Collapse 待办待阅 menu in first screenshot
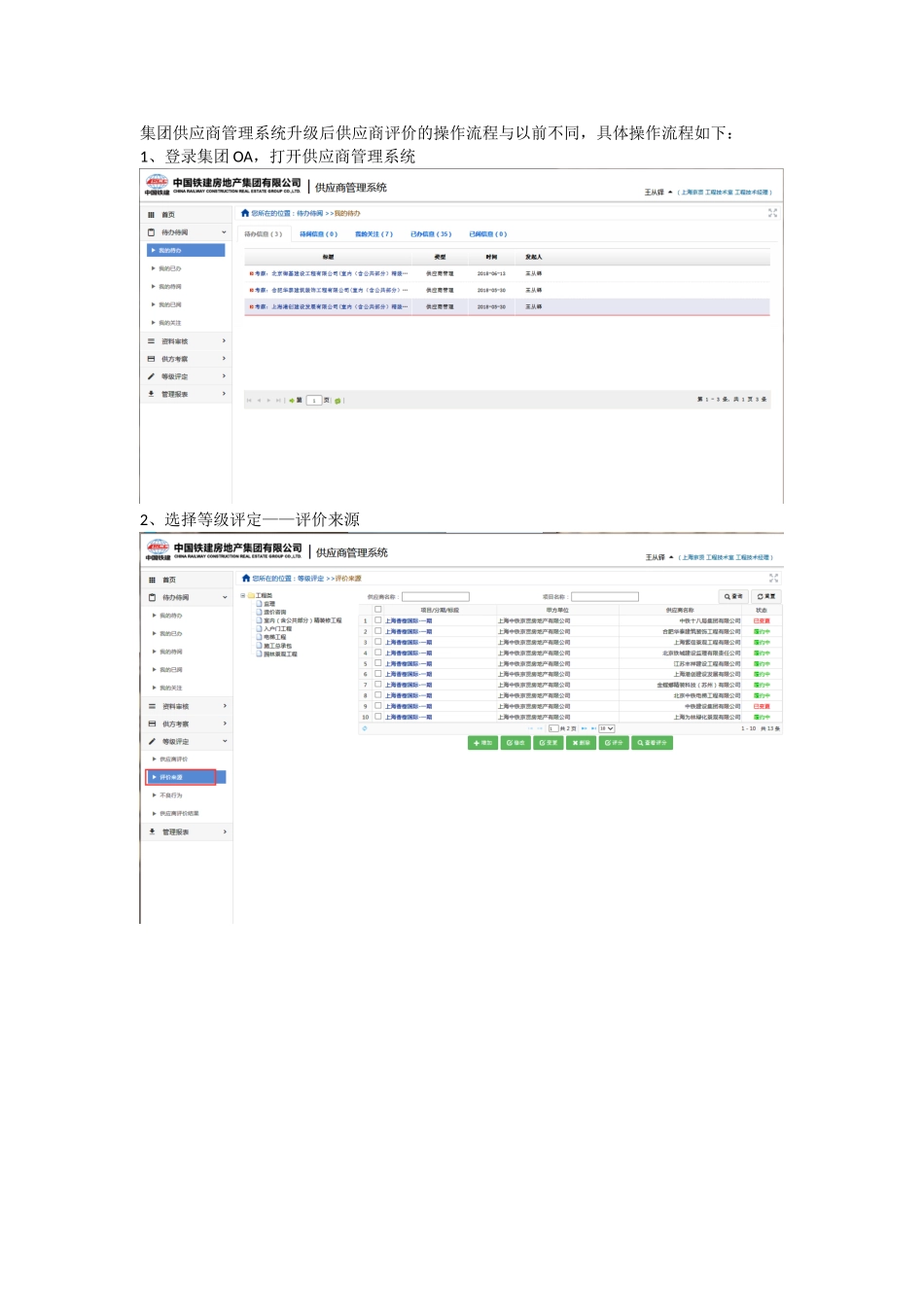The width and height of the screenshot is (924, 1307). point(224,232)
